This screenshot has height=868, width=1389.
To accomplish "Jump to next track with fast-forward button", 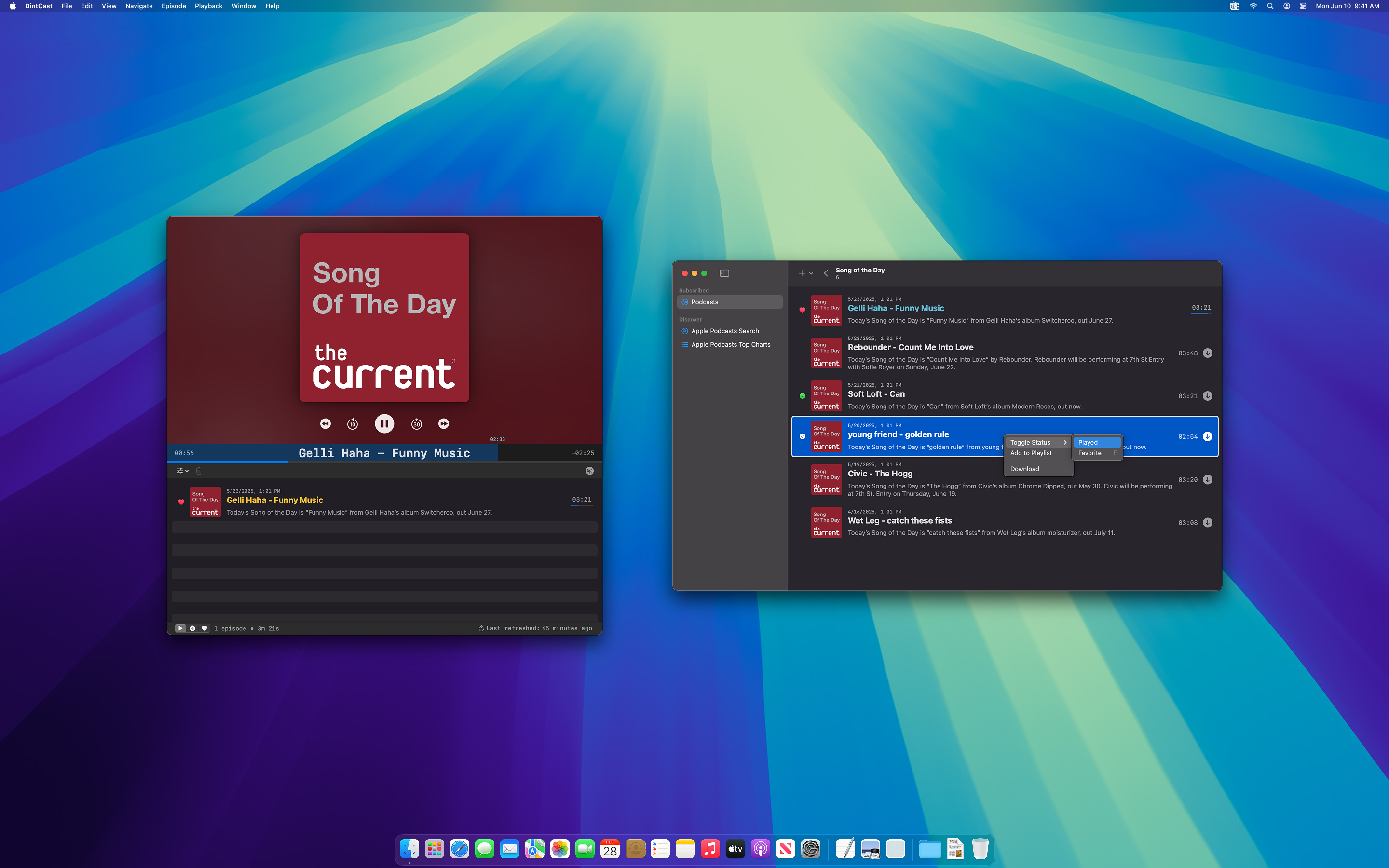I will tap(444, 424).
